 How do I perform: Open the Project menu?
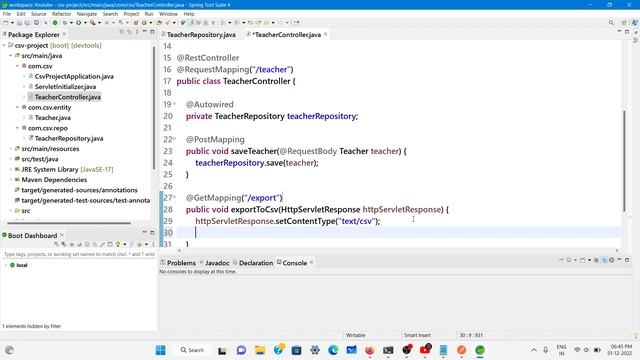tap(131, 14)
